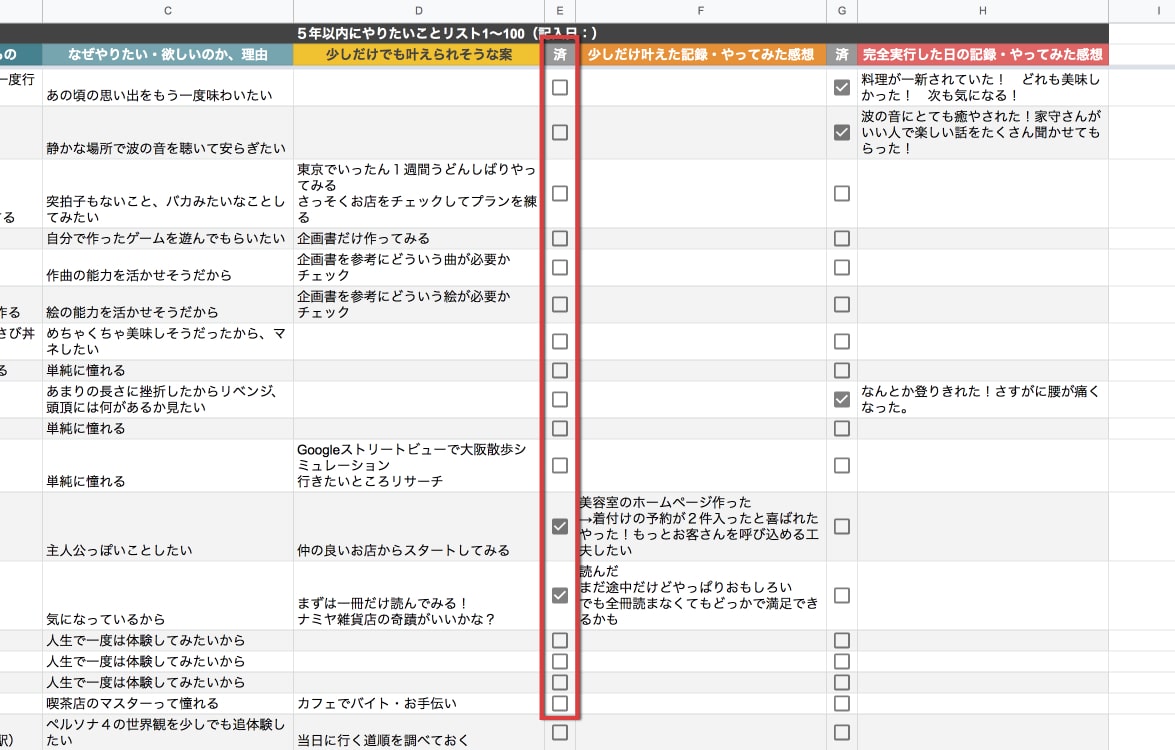1175x750 pixels.
Task: Select cell カフェでバイト・お手伝い
Action: pyautogui.click(x=419, y=703)
